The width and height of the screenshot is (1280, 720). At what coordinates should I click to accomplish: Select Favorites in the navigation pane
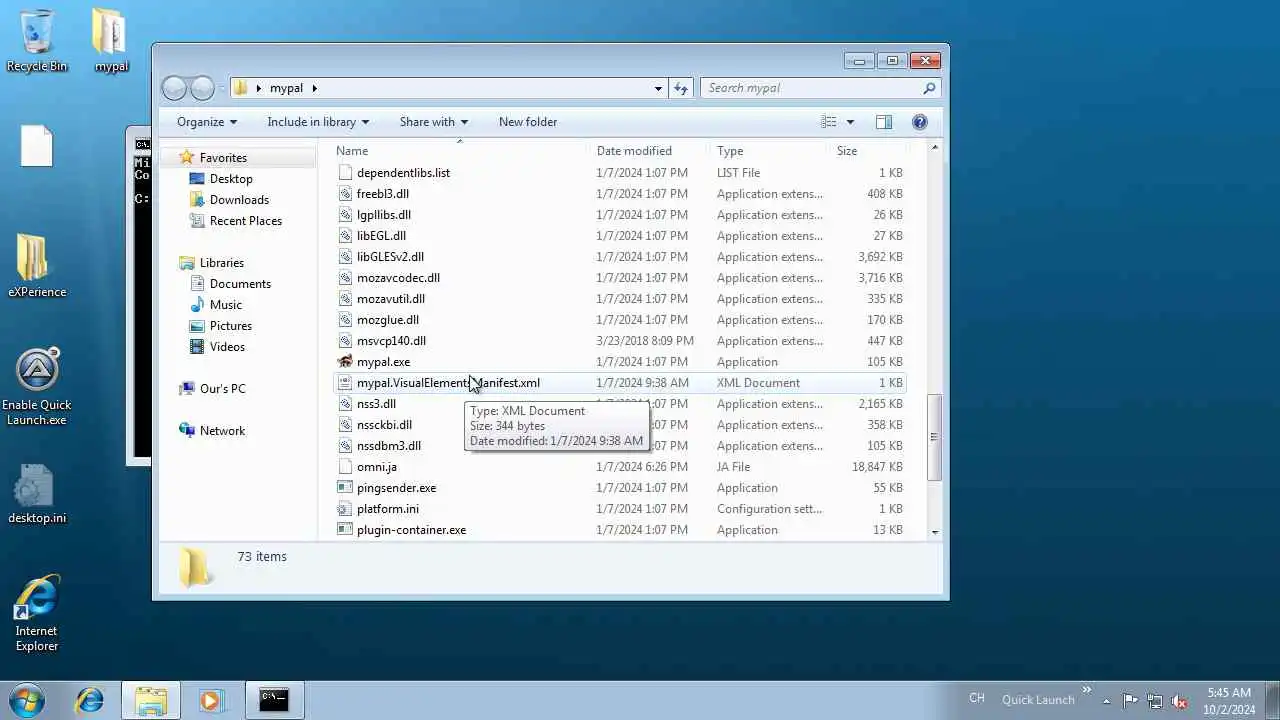tap(223, 158)
